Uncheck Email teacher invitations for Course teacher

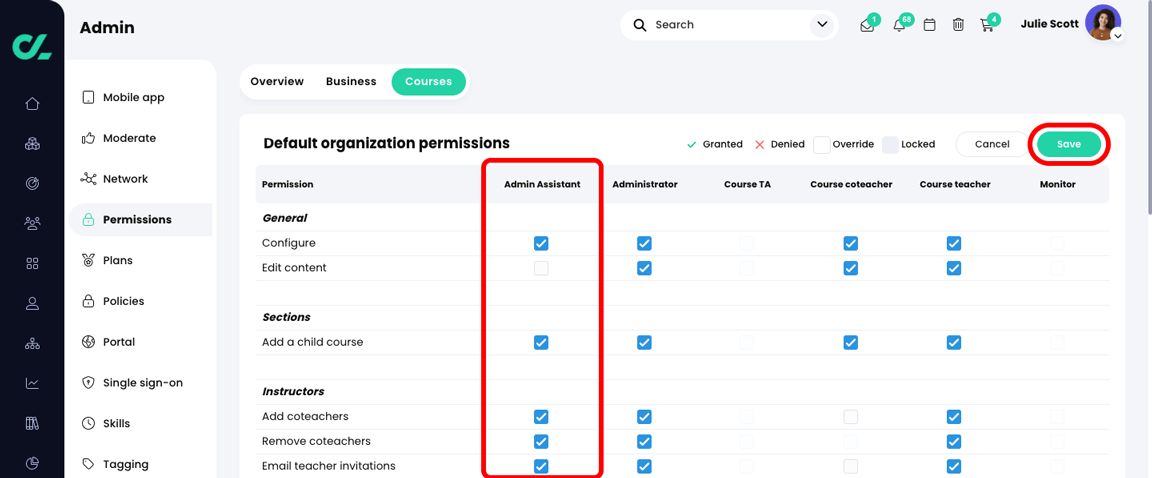(954, 466)
